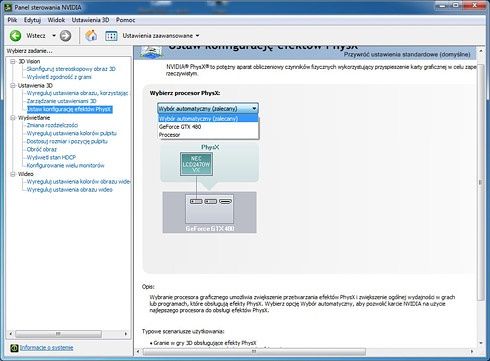Open the home icon in toolbar
Viewport: 490px width, 361px height.
click(91, 35)
